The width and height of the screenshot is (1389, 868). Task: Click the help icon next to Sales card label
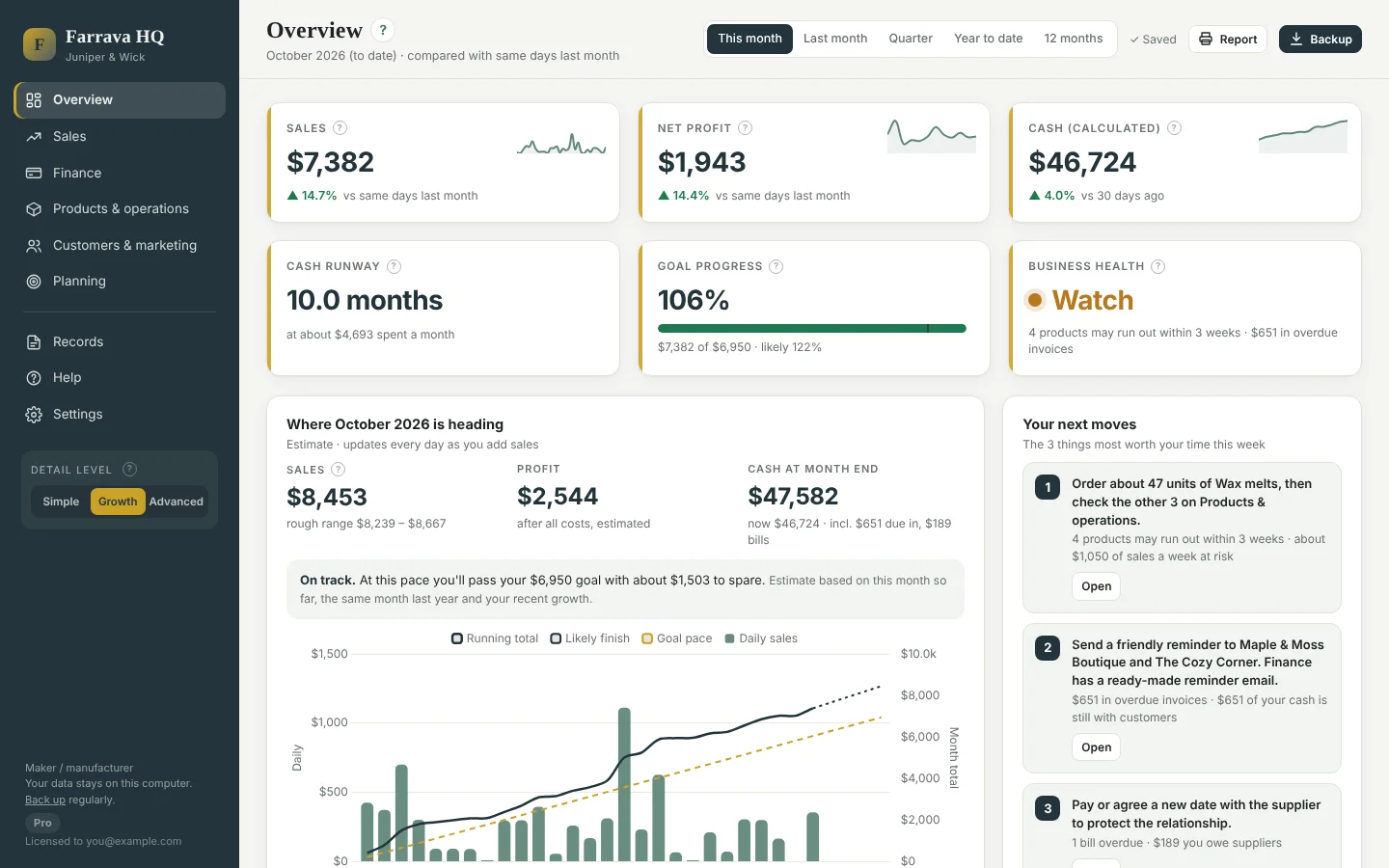pyautogui.click(x=340, y=128)
